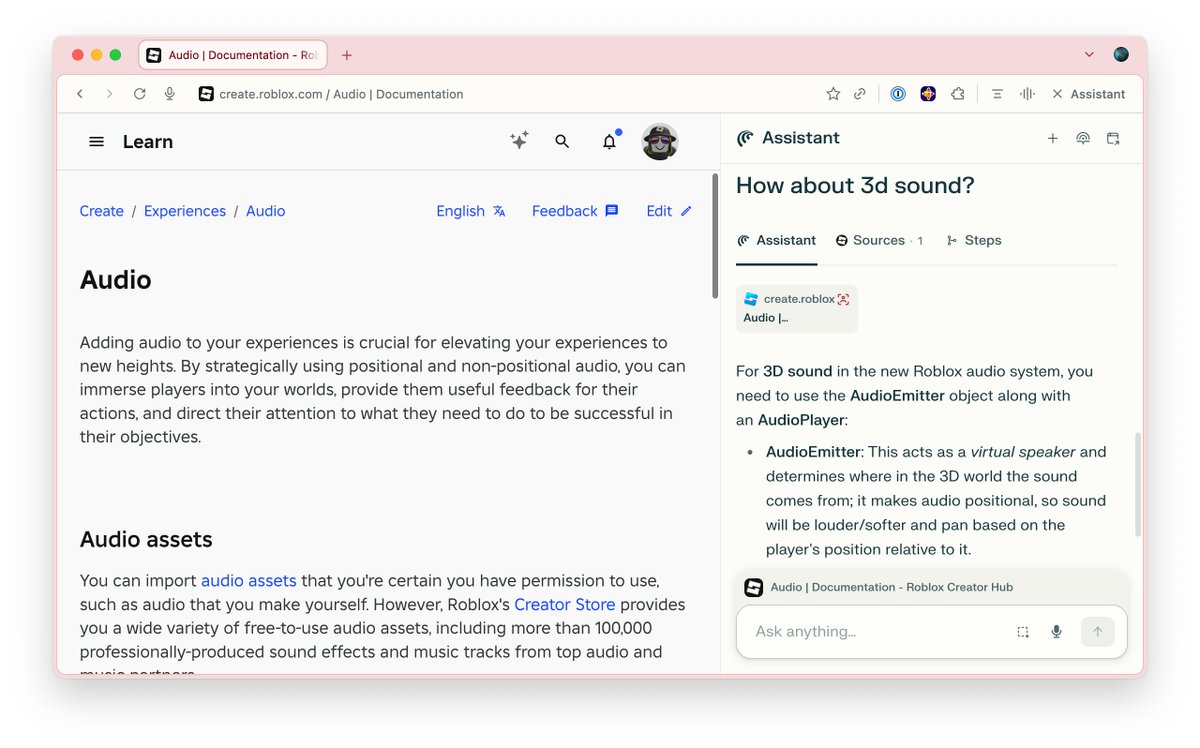The width and height of the screenshot is (1200, 748).
Task: Change the language using the English selector
Action: click(x=471, y=211)
